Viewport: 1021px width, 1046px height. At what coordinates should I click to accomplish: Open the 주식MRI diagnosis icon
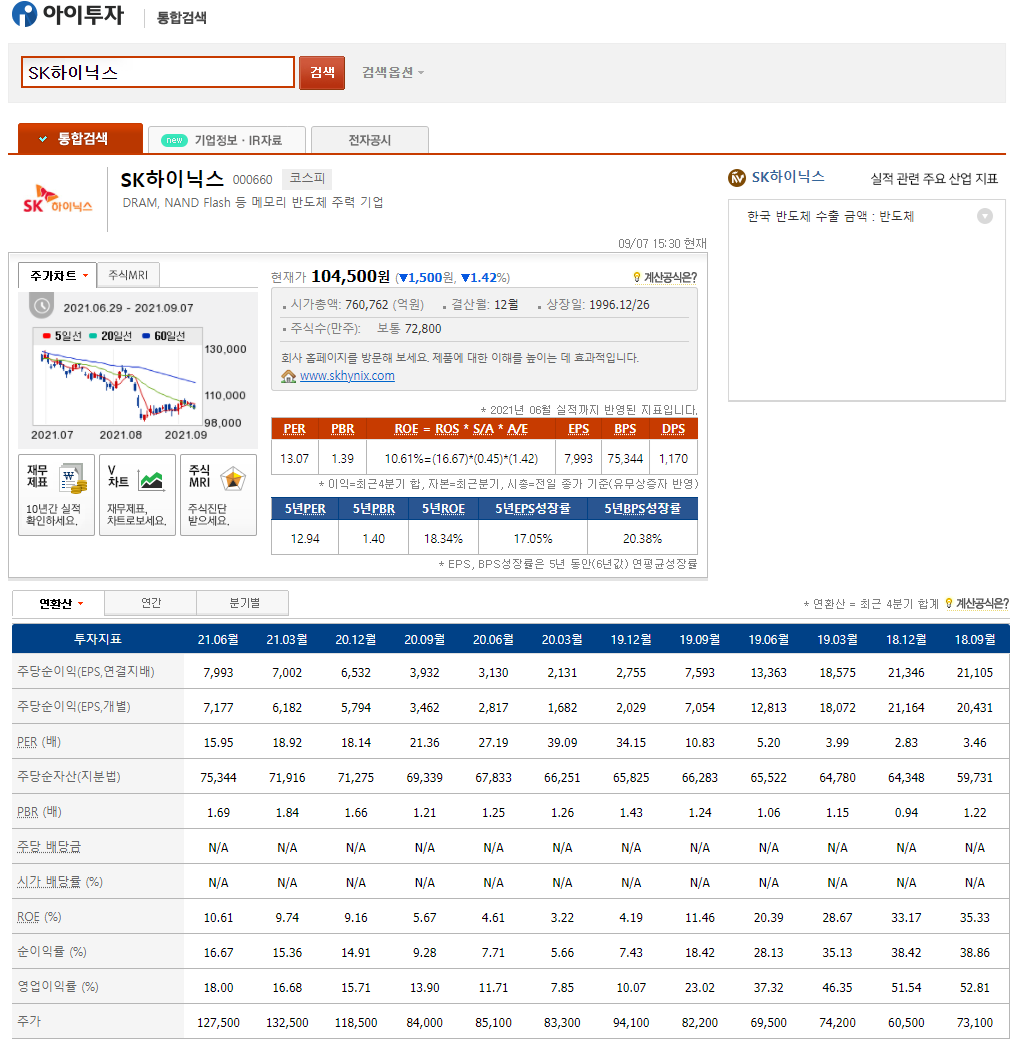218,494
